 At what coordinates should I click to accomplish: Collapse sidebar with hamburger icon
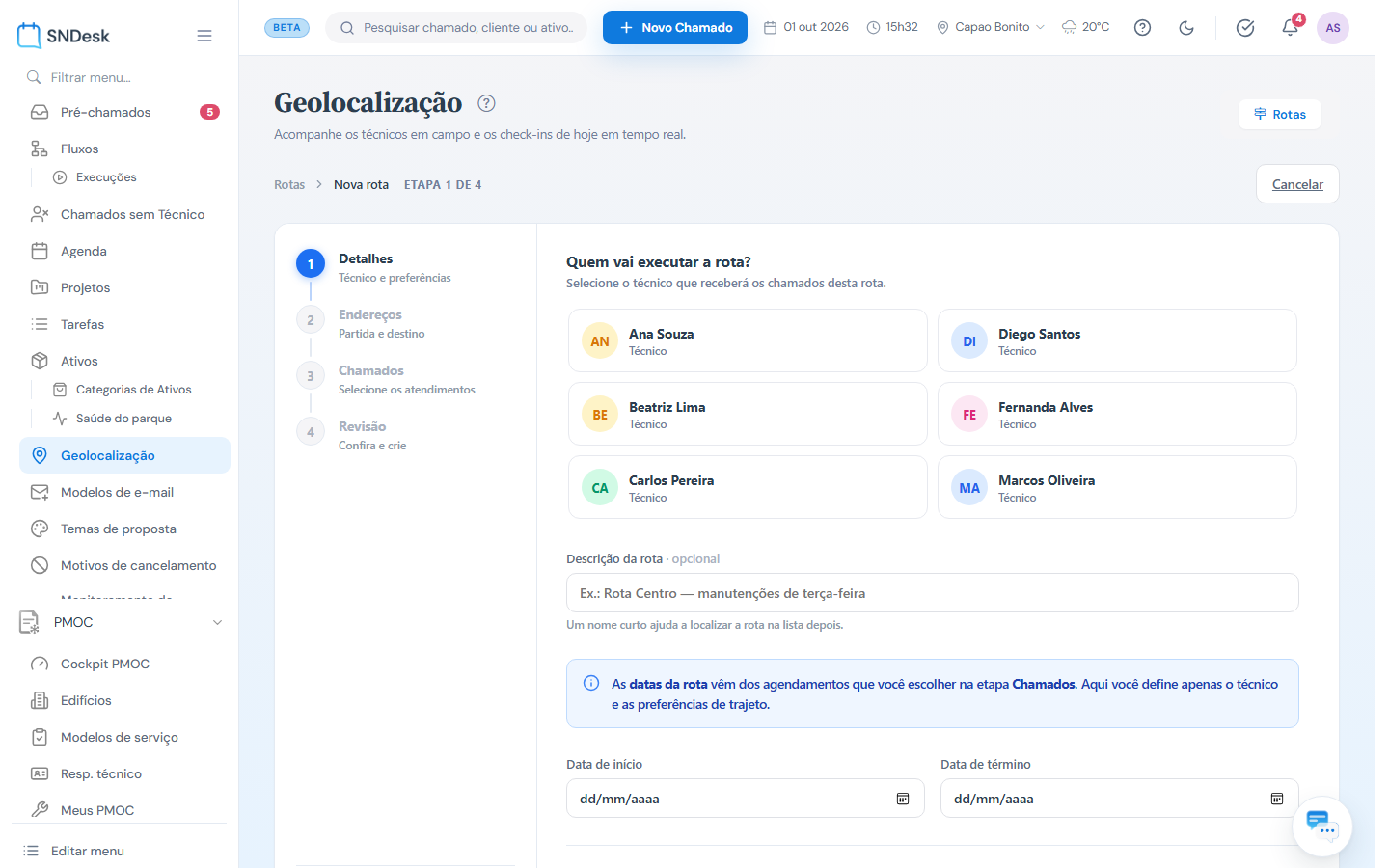[x=204, y=36]
